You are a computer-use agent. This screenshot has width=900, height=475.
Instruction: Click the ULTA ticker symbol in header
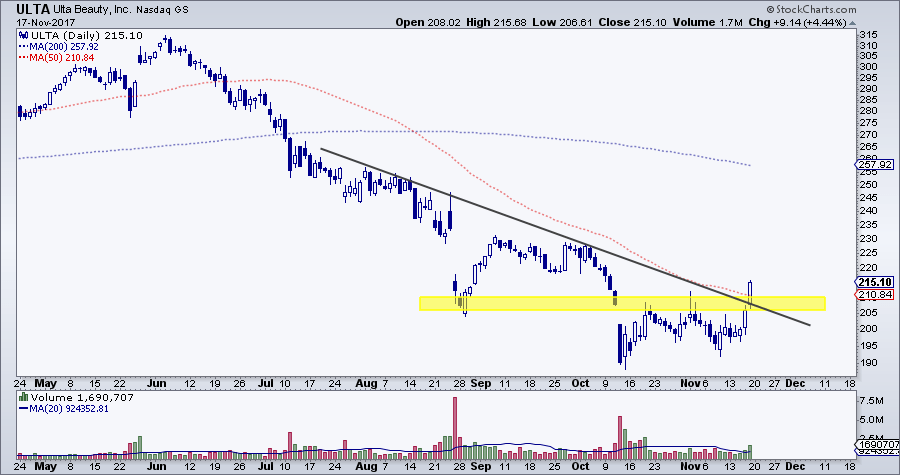point(20,8)
